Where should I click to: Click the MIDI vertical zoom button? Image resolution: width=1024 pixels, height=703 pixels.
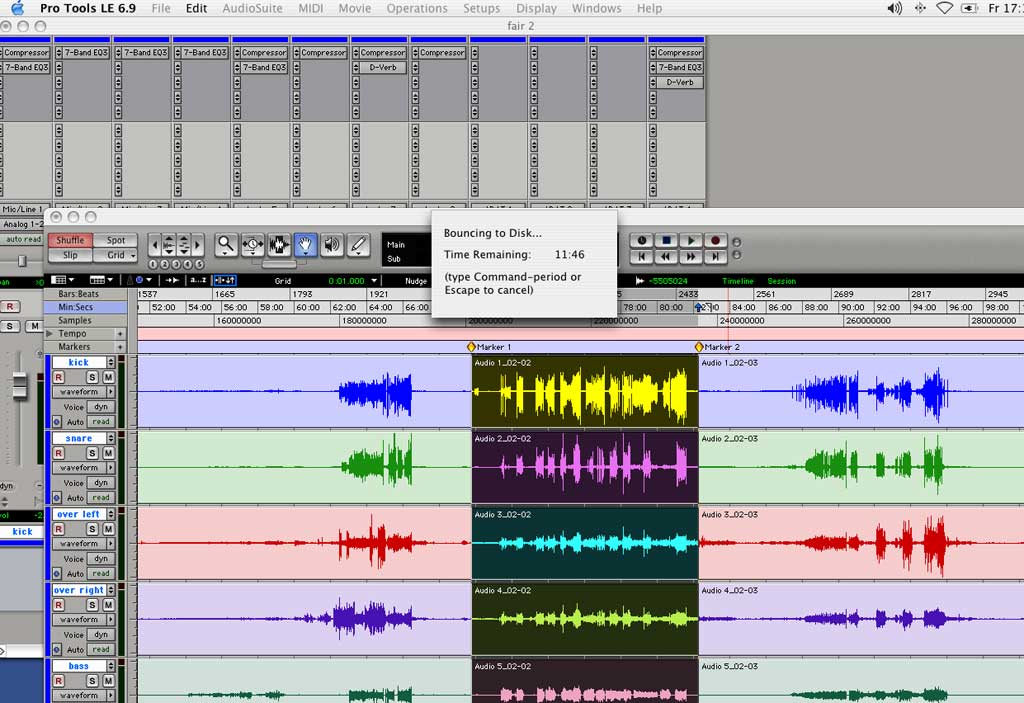coord(184,246)
